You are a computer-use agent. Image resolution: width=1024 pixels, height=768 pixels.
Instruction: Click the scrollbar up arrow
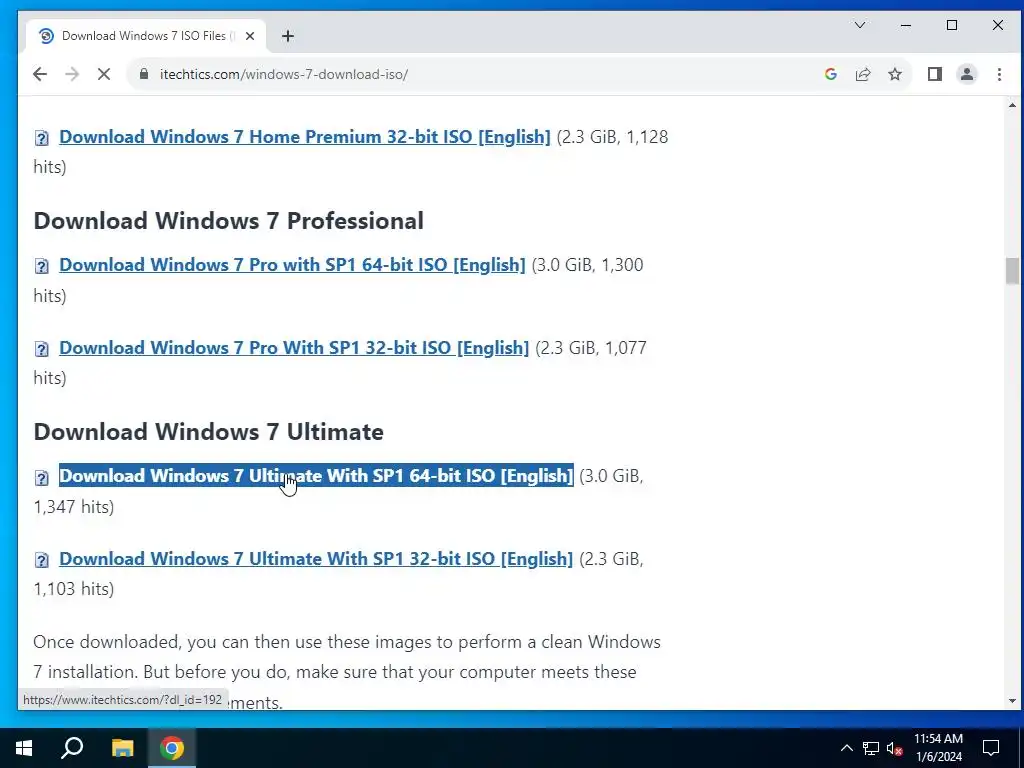point(1012,105)
